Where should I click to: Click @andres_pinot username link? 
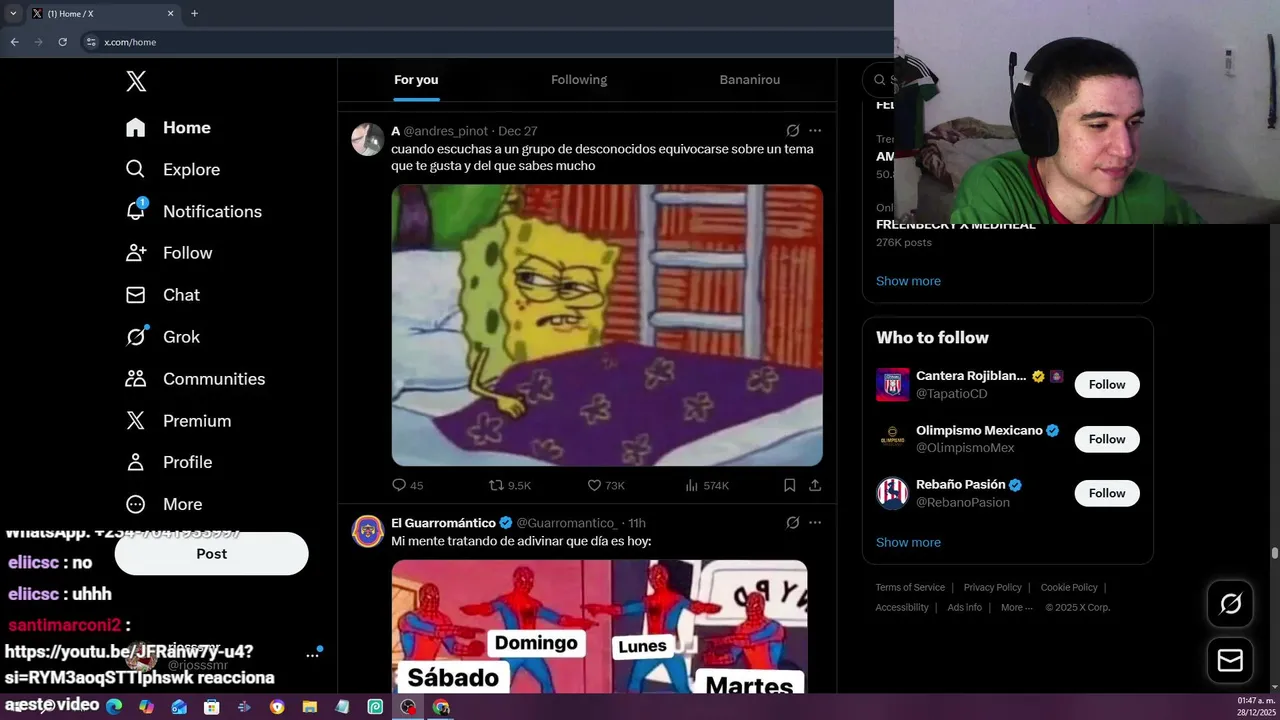(x=446, y=131)
